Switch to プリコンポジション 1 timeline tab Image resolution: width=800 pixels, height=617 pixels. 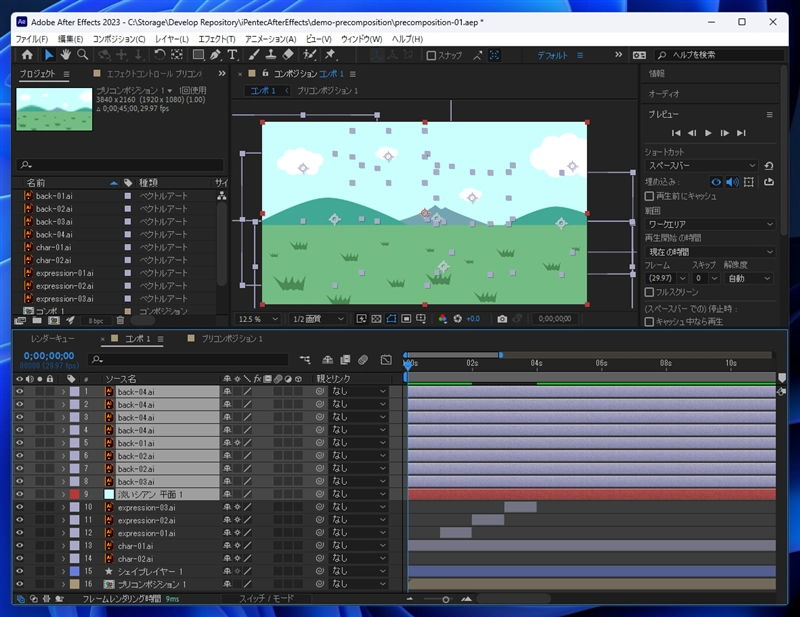click(x=232, y=338)
